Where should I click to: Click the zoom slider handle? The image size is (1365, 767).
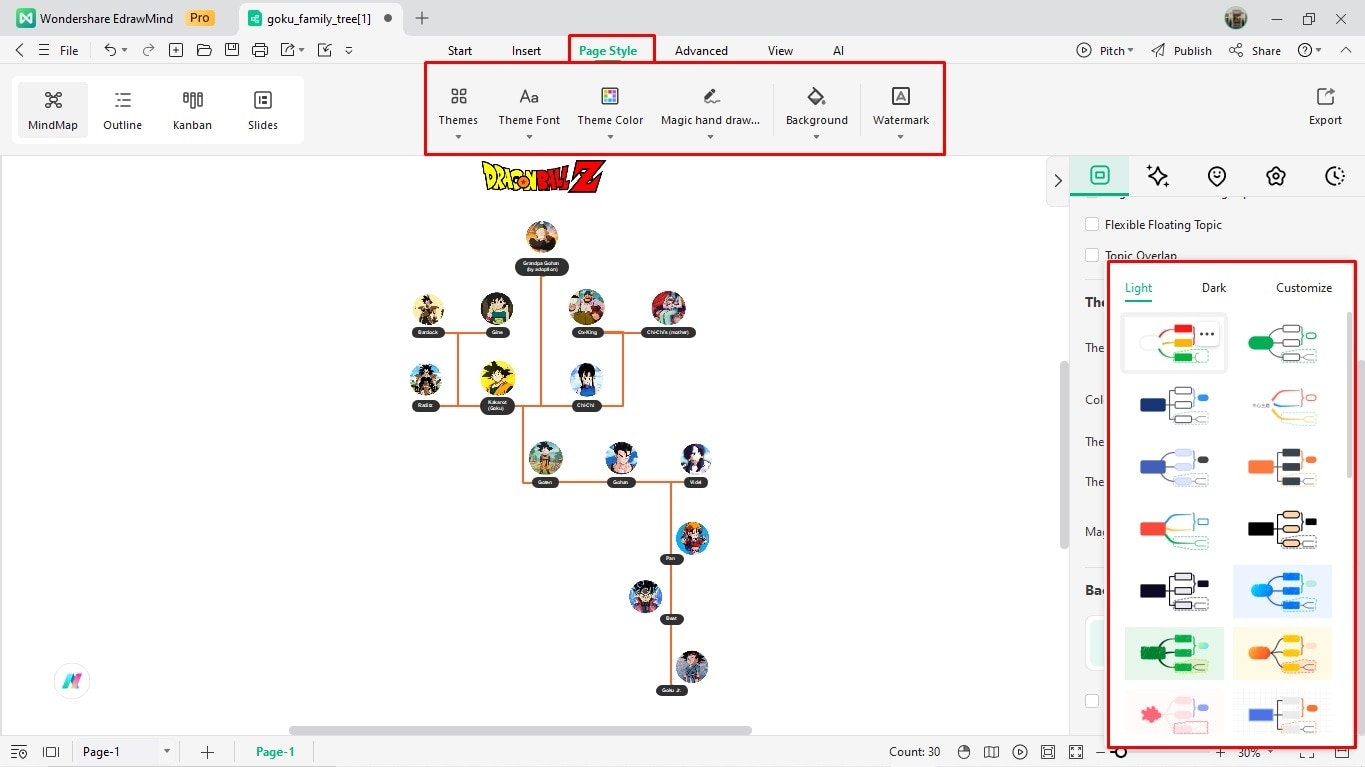[x=1121, y=752]
